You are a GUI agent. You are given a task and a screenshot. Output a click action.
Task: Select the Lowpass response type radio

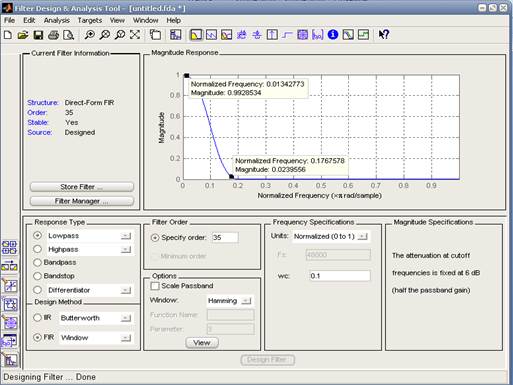point(38,236)
